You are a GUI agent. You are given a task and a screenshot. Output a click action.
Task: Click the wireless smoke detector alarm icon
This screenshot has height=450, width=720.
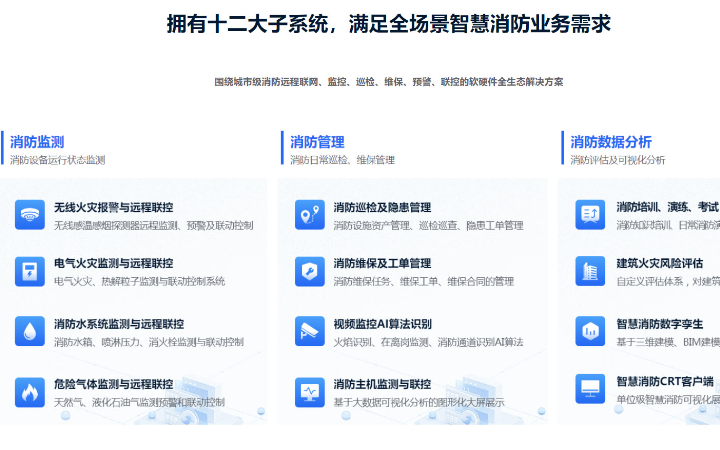(x=30, y=215)
